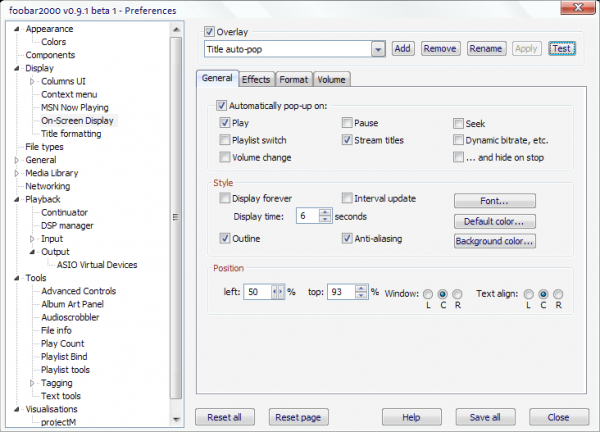Select Window alignment L radio button

[x=428, y=293]
